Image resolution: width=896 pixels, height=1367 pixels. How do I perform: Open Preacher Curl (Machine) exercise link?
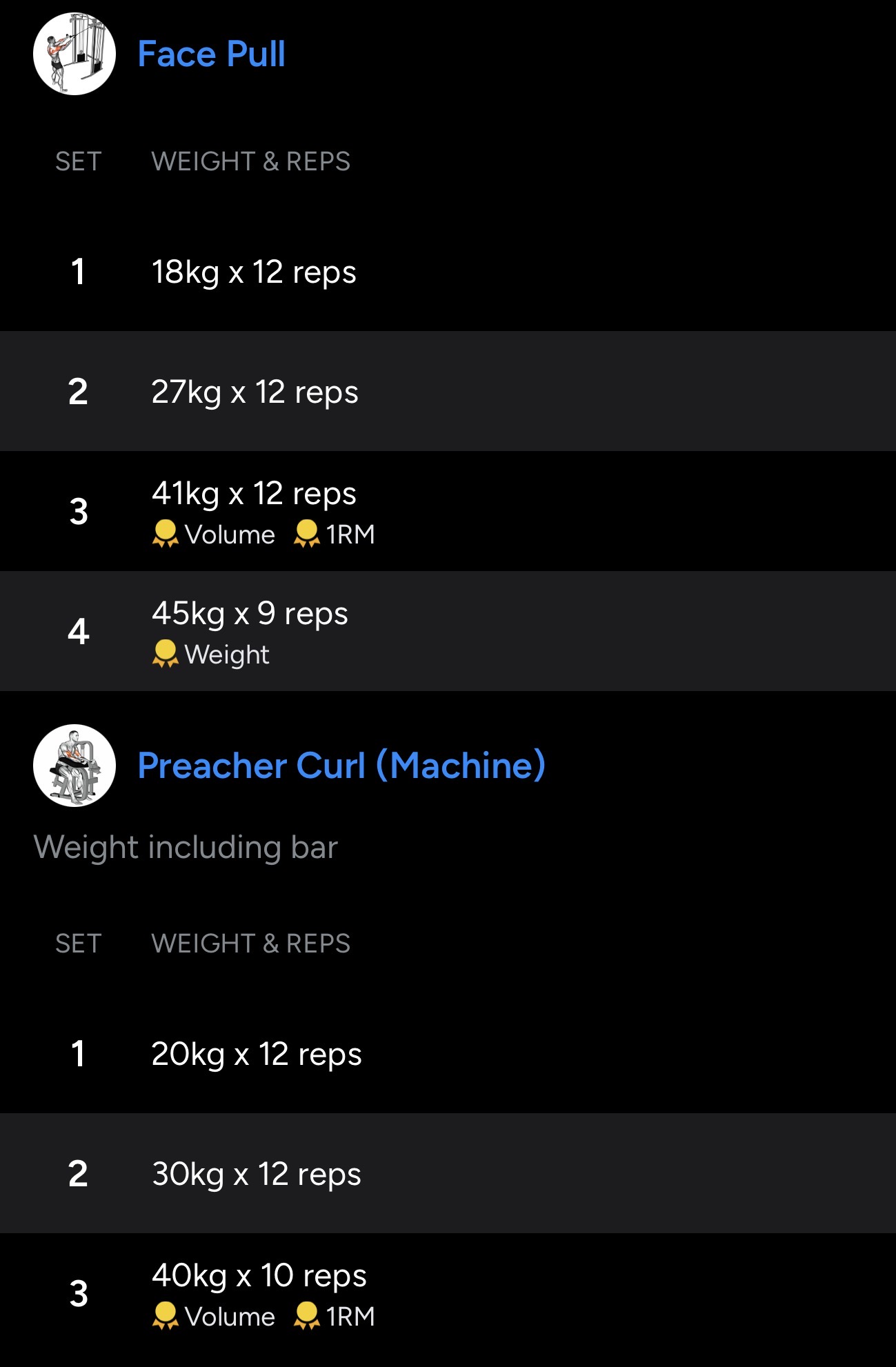341,766
